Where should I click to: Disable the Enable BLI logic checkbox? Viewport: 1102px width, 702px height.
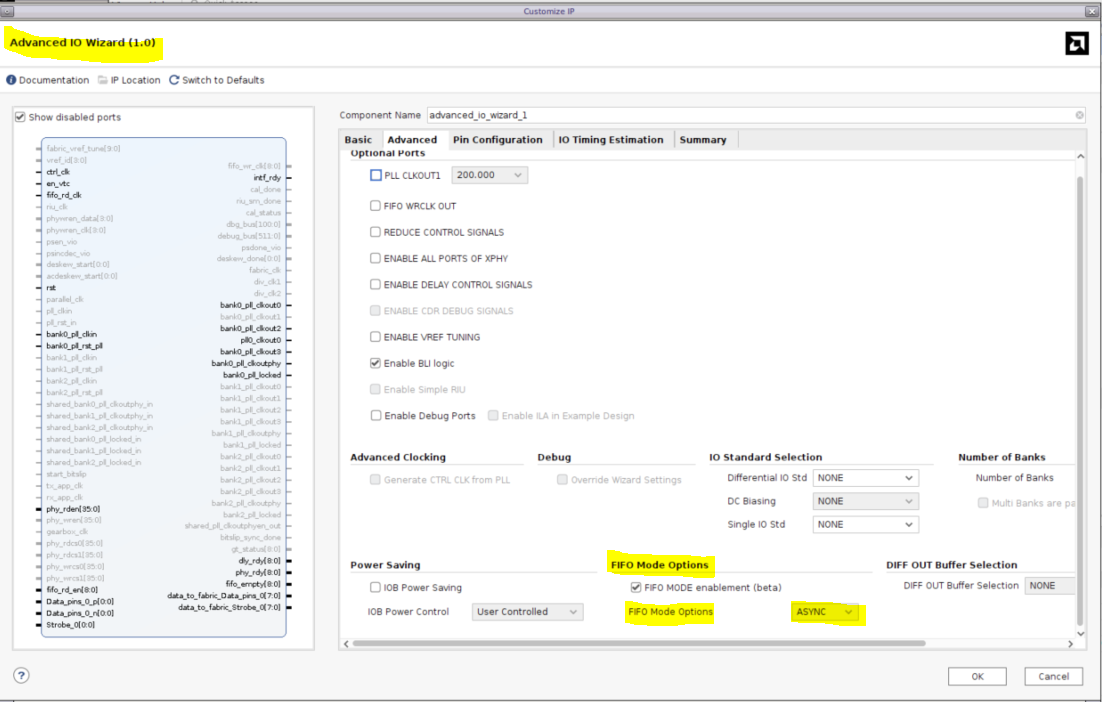tap(376, 364)
